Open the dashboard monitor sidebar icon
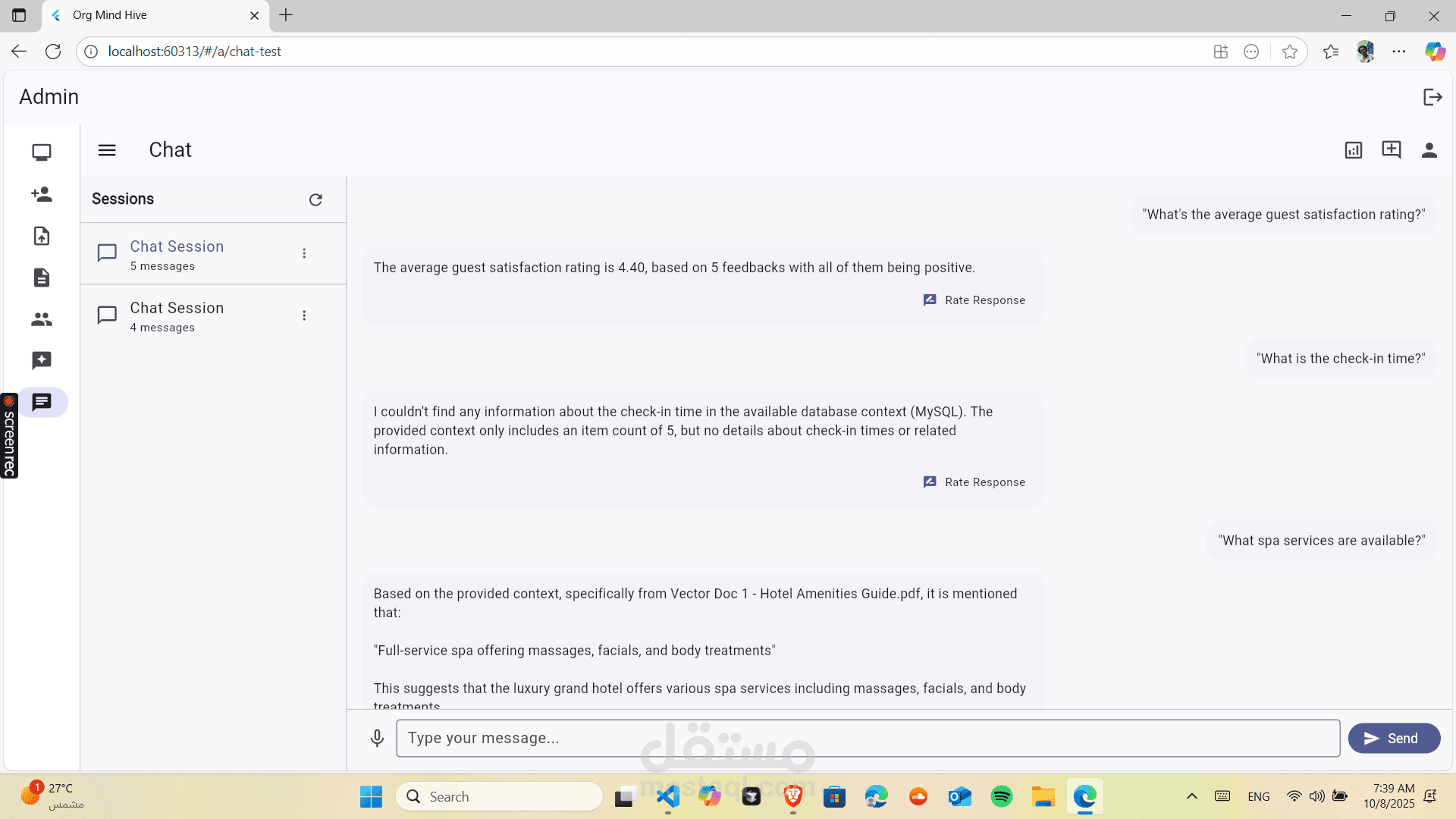 [42, 152]
